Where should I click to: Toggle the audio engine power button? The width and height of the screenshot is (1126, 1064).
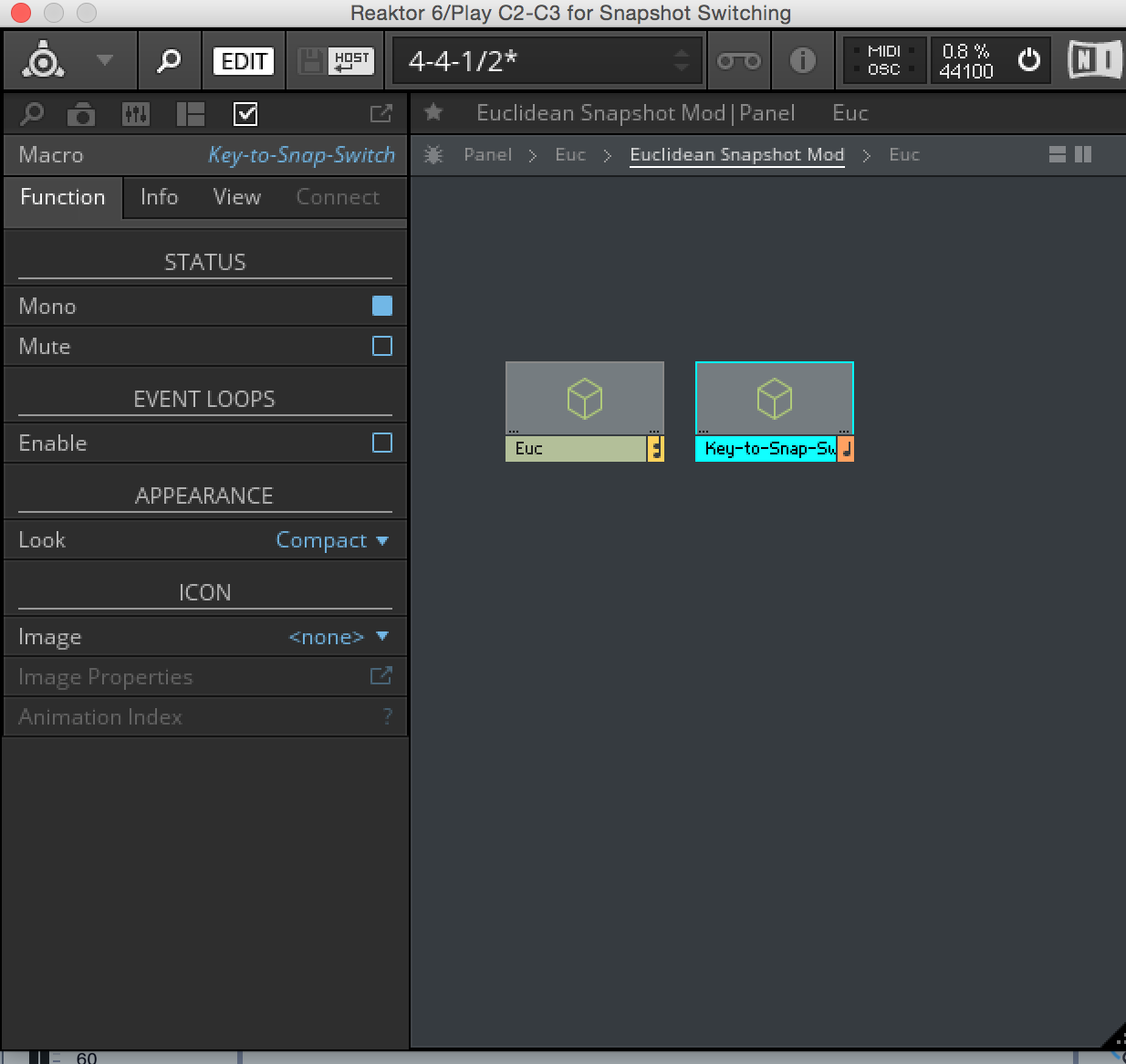tap(1028, 60)
